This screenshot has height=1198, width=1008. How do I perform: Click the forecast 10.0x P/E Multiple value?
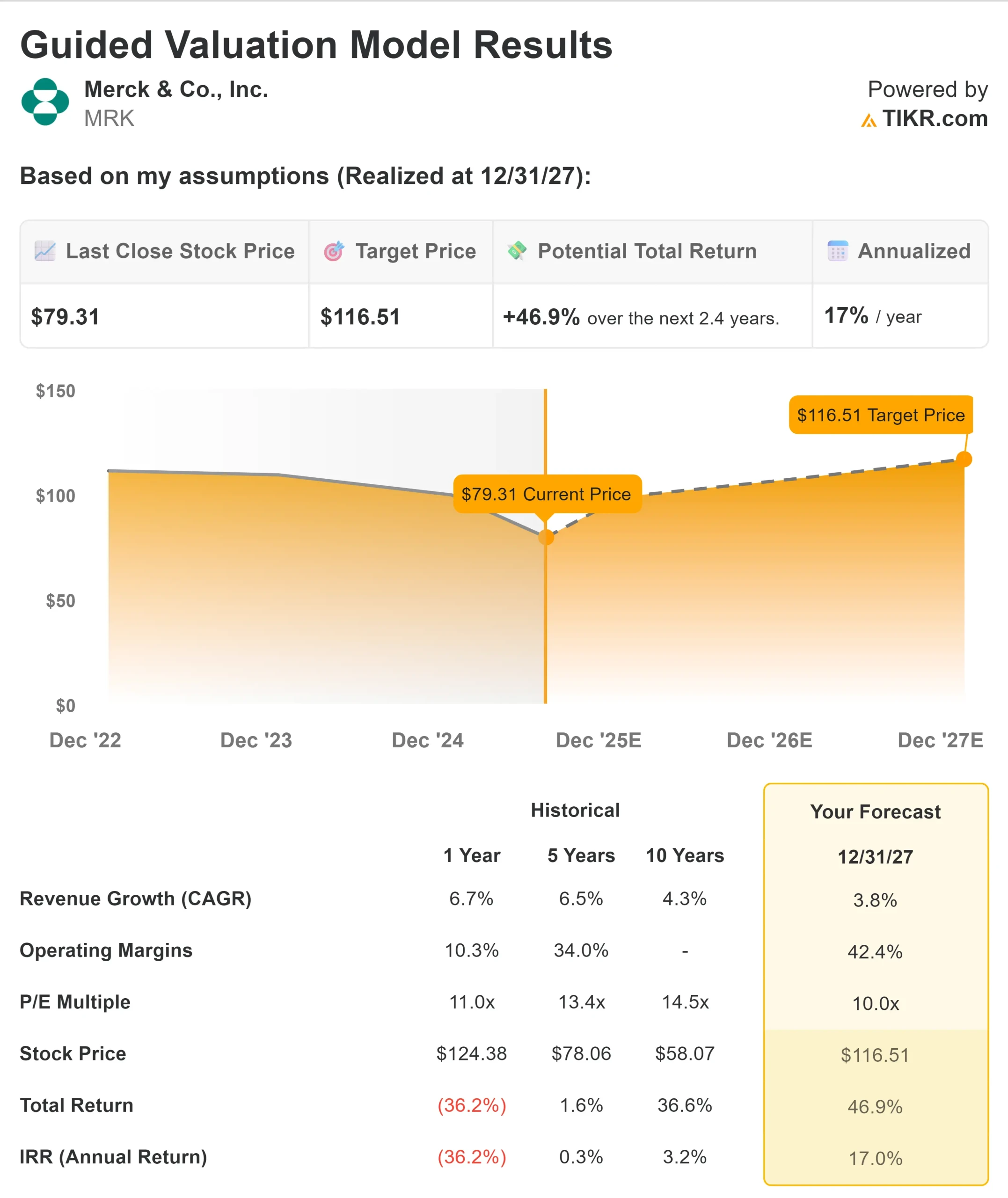pyautogui.click(x=876, y=1004)
